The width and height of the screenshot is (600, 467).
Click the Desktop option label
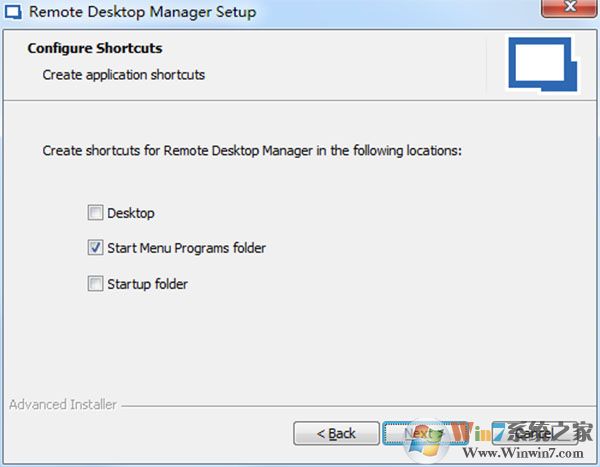(x=131, y=213)
